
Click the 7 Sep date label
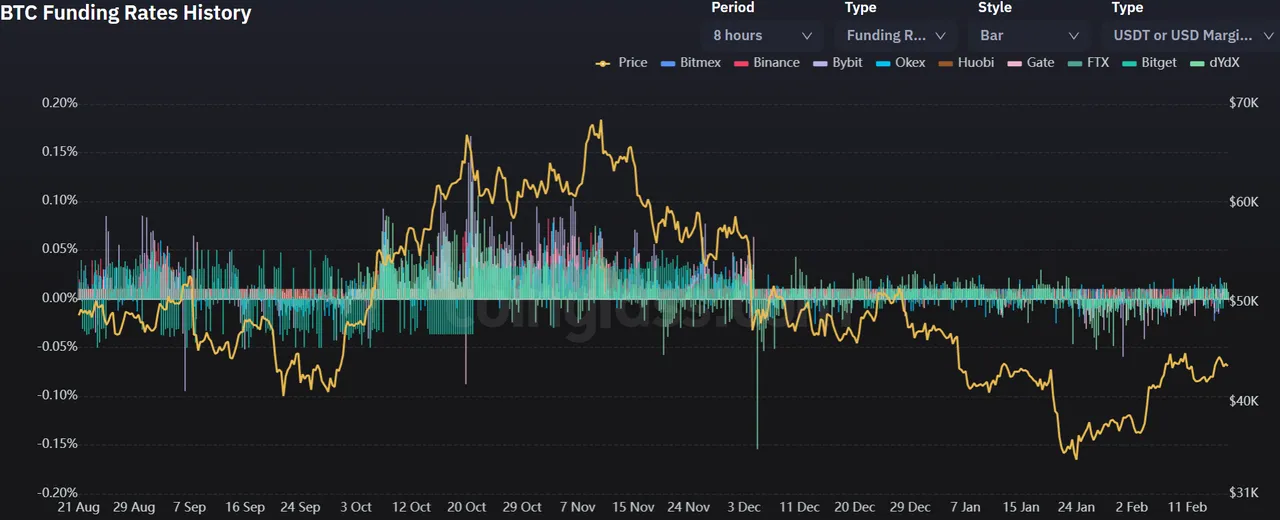[x=189, y=508]
